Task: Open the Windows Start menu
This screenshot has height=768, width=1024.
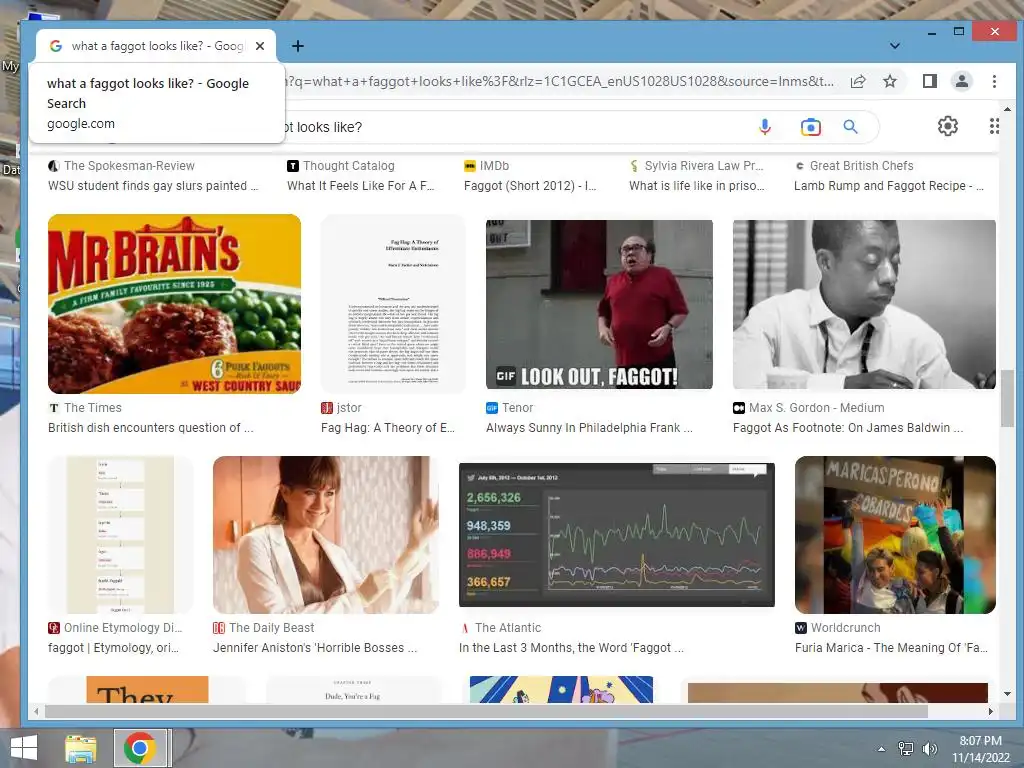Action: (x=24, y=748)
